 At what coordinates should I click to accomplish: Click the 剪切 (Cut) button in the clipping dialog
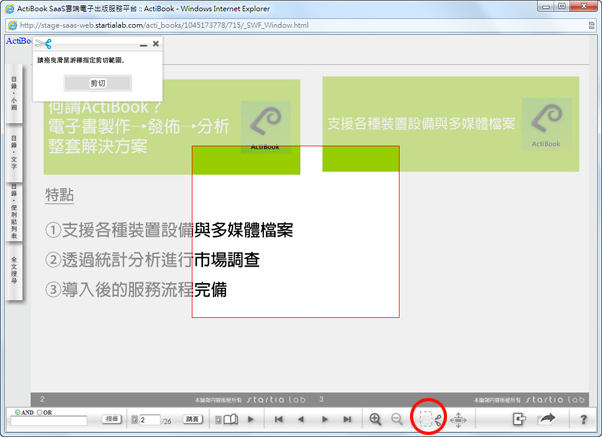(x=98, y=83)
